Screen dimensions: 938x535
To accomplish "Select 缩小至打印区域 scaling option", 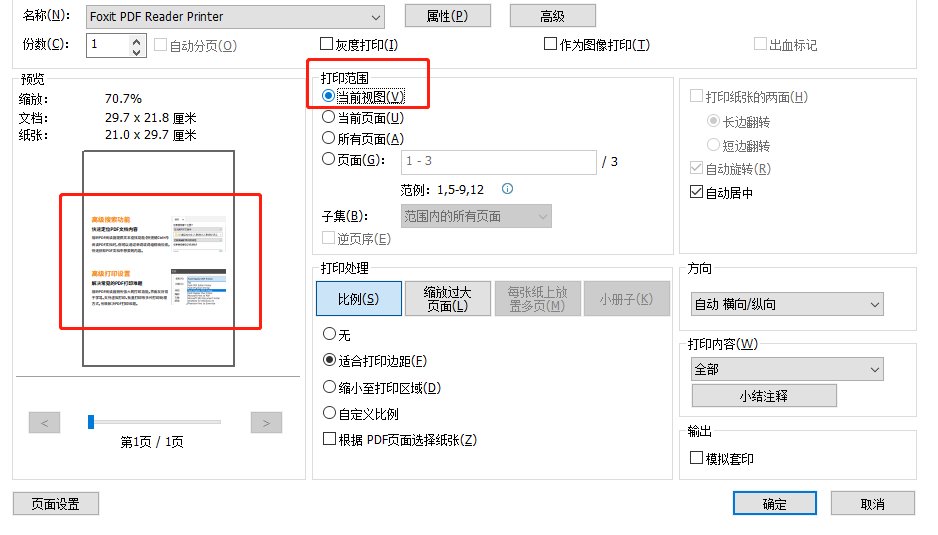I will click(329, 387).
